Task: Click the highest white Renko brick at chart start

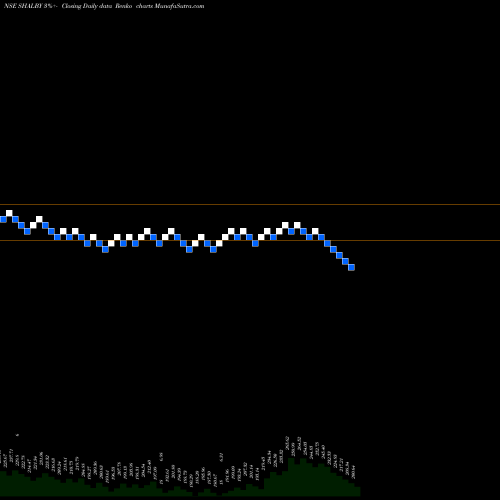Action: 9,213
